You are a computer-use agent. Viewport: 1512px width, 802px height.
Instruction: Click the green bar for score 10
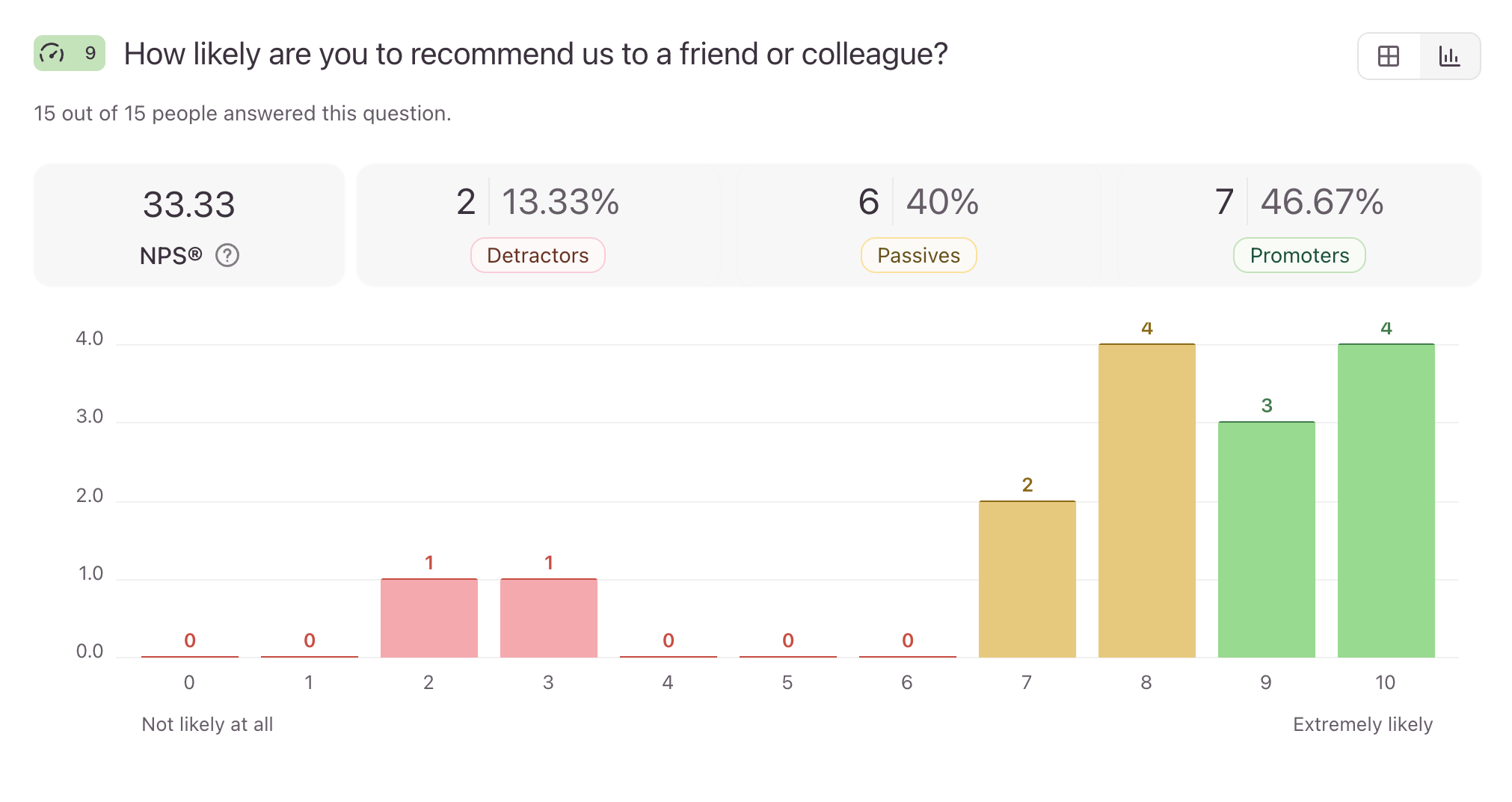1386,501
